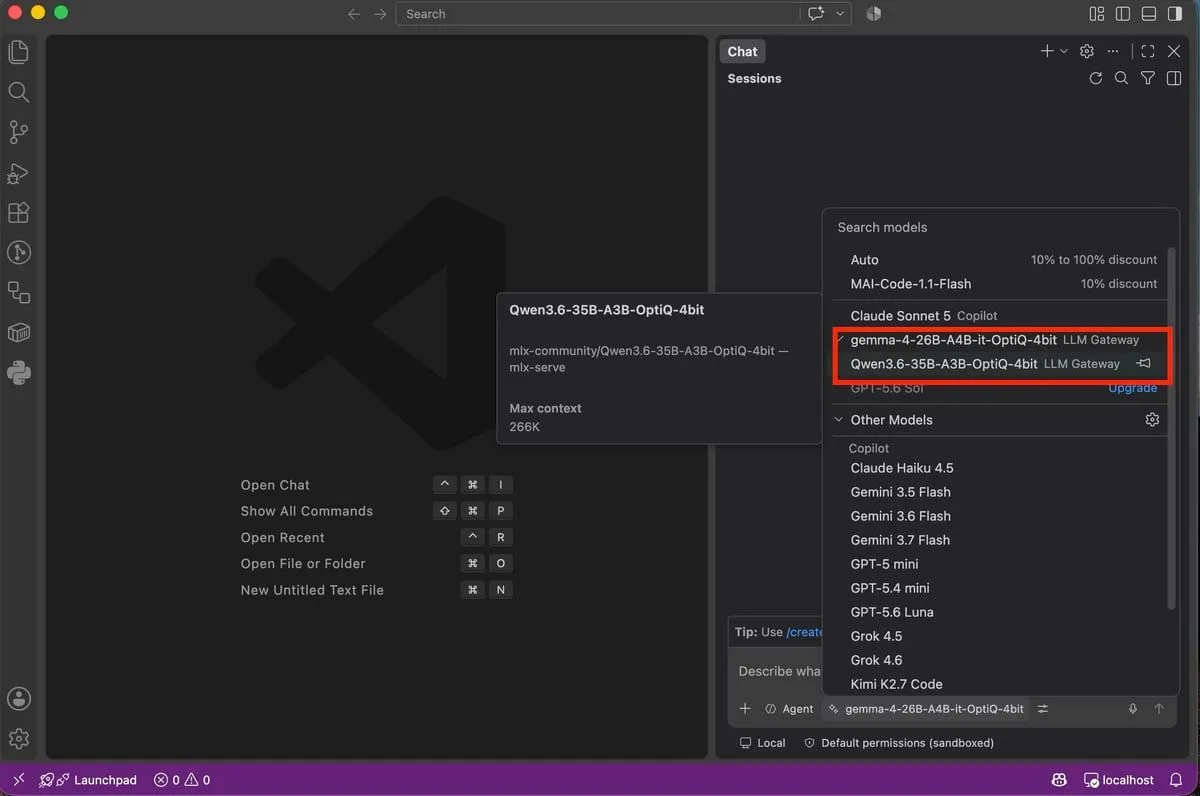Click Launchpad in status bar
Screen dimensions: 1200x796
(x=88, y=780)
